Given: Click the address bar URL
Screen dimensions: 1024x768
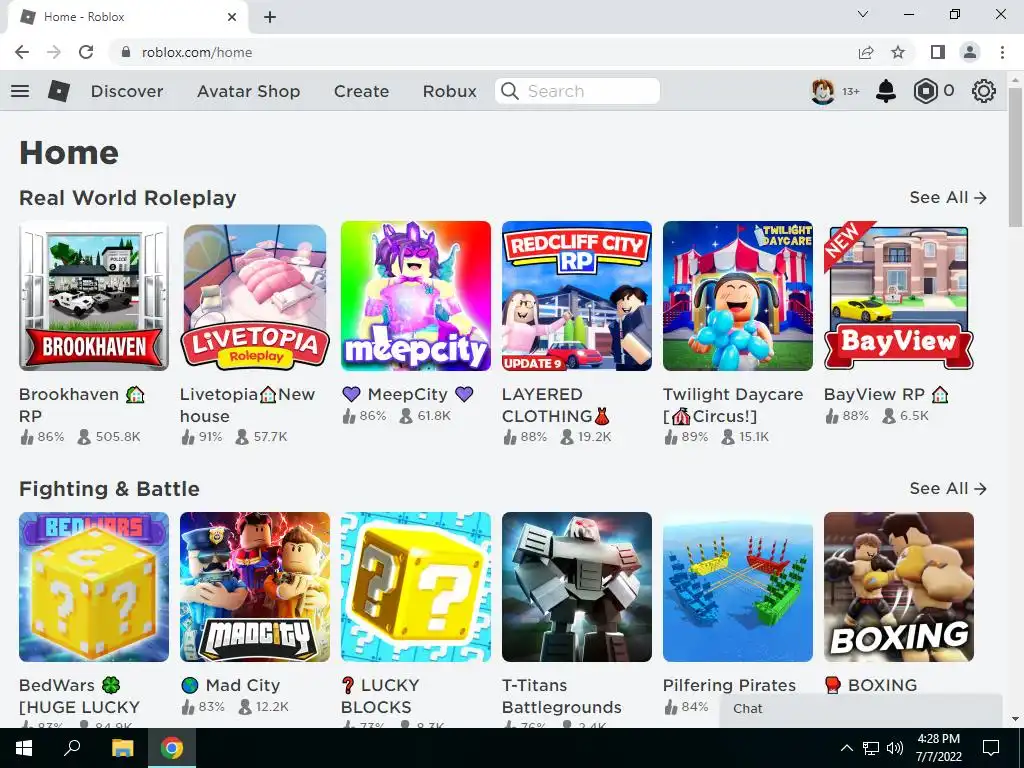Looking at the screenshot, I should 197,52.
